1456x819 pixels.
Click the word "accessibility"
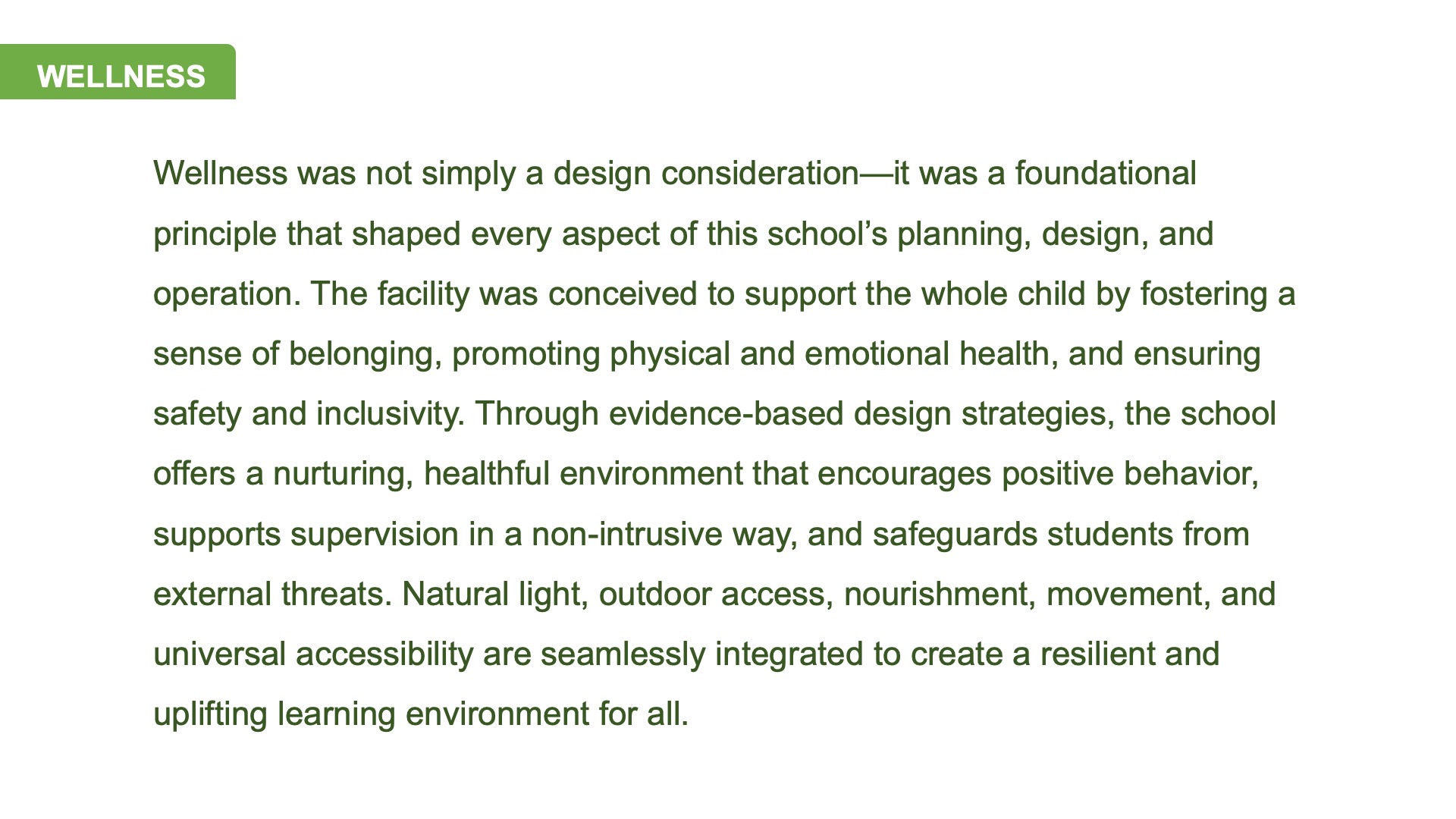point(384,655)
